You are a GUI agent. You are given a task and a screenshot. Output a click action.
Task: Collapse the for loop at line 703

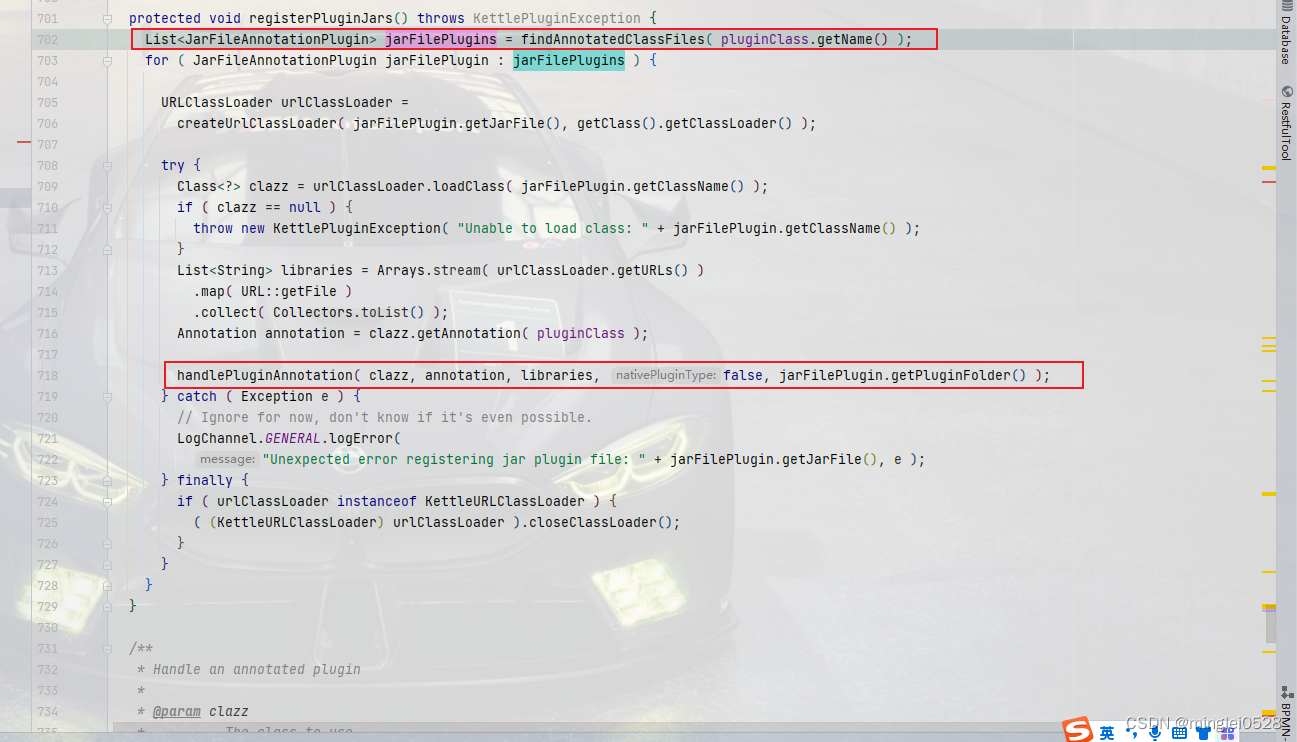pos(105,60)
